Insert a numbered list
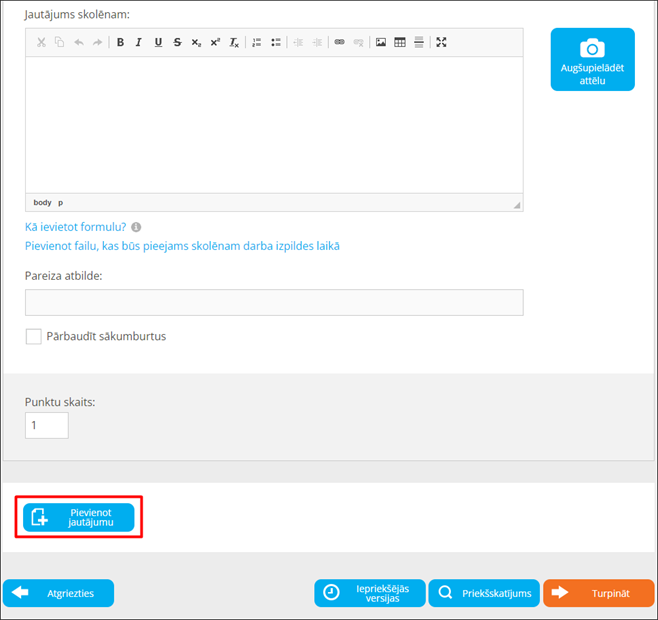Viewport: 658px width, 620px height. tap(257, 42)
